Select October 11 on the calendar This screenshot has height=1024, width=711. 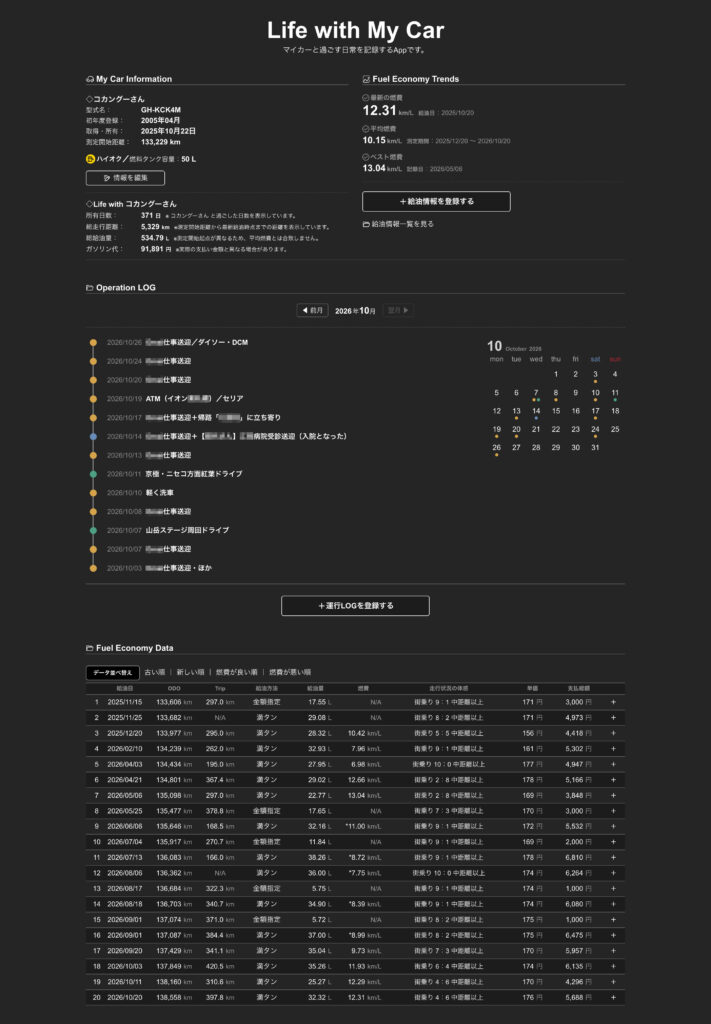coord(615,393)
